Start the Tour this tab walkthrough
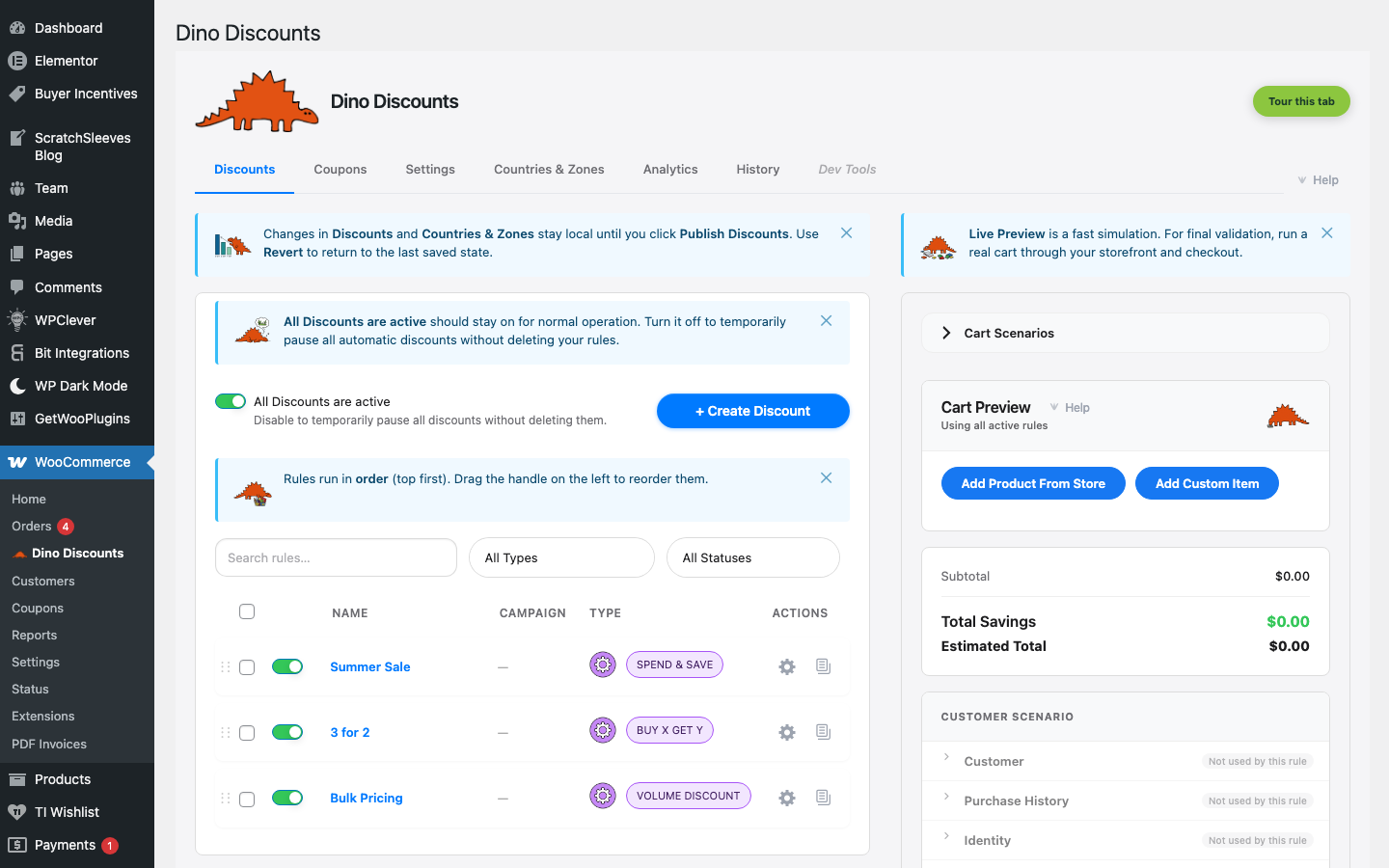Viewport: 1389px width, 868px height. pos(1301,101)
